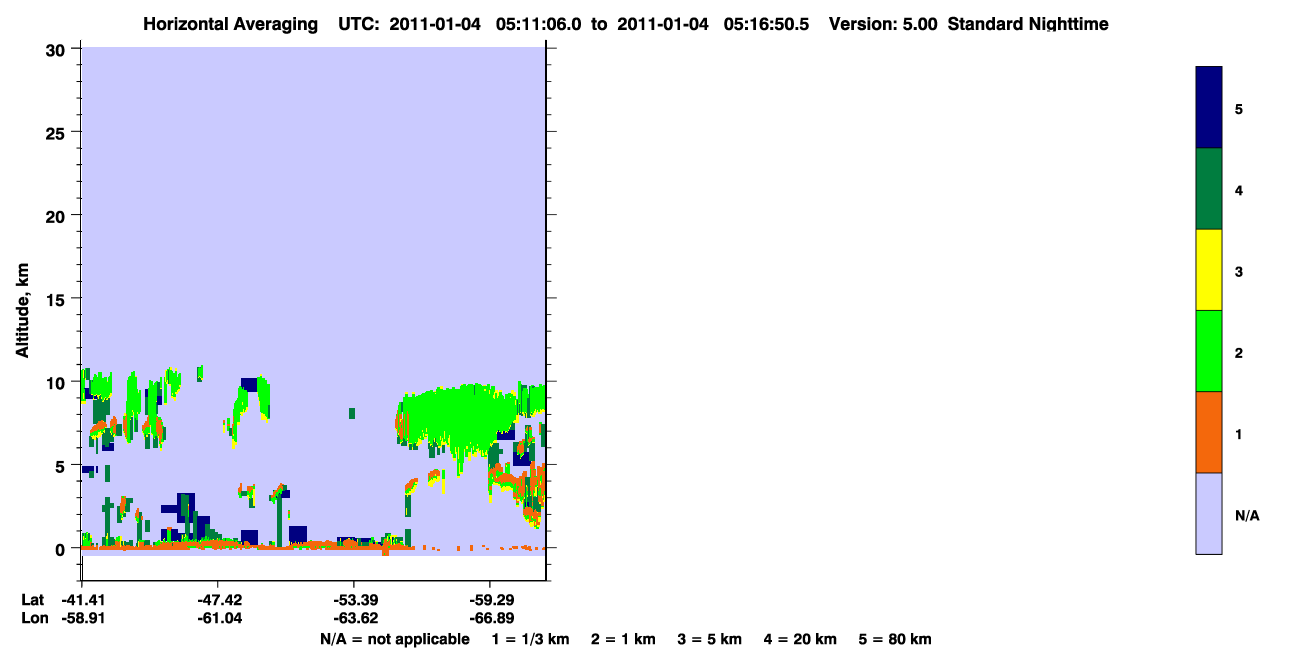
Task: Click the altitude tick label 25
Action: click(58, 132)
